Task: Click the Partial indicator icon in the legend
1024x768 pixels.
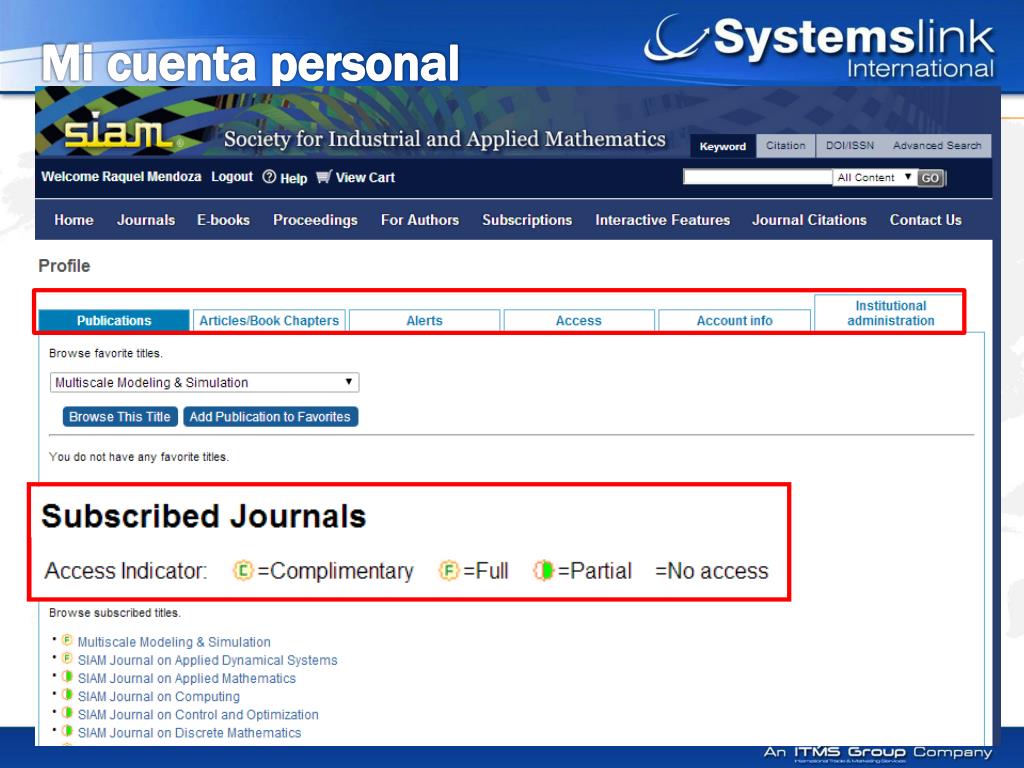Action: coord(543,570)
